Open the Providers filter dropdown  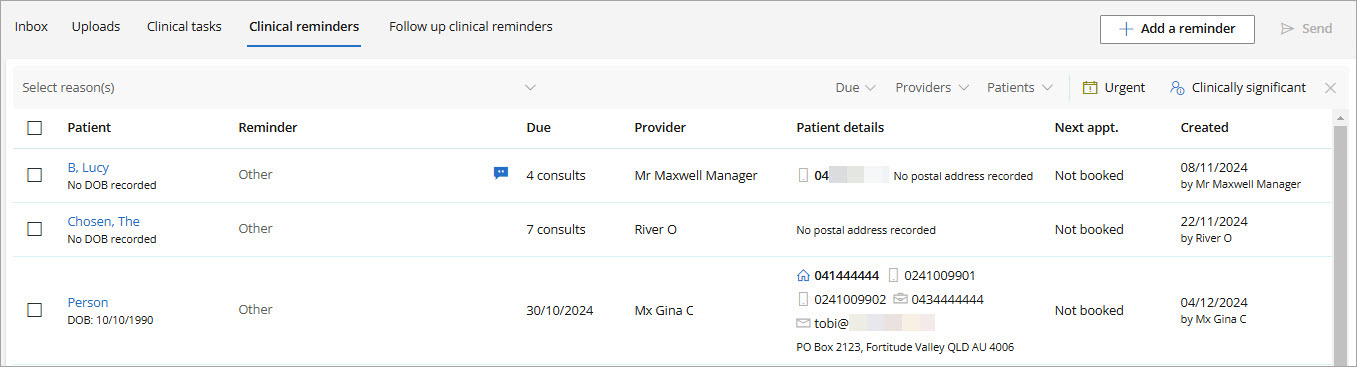932,88
